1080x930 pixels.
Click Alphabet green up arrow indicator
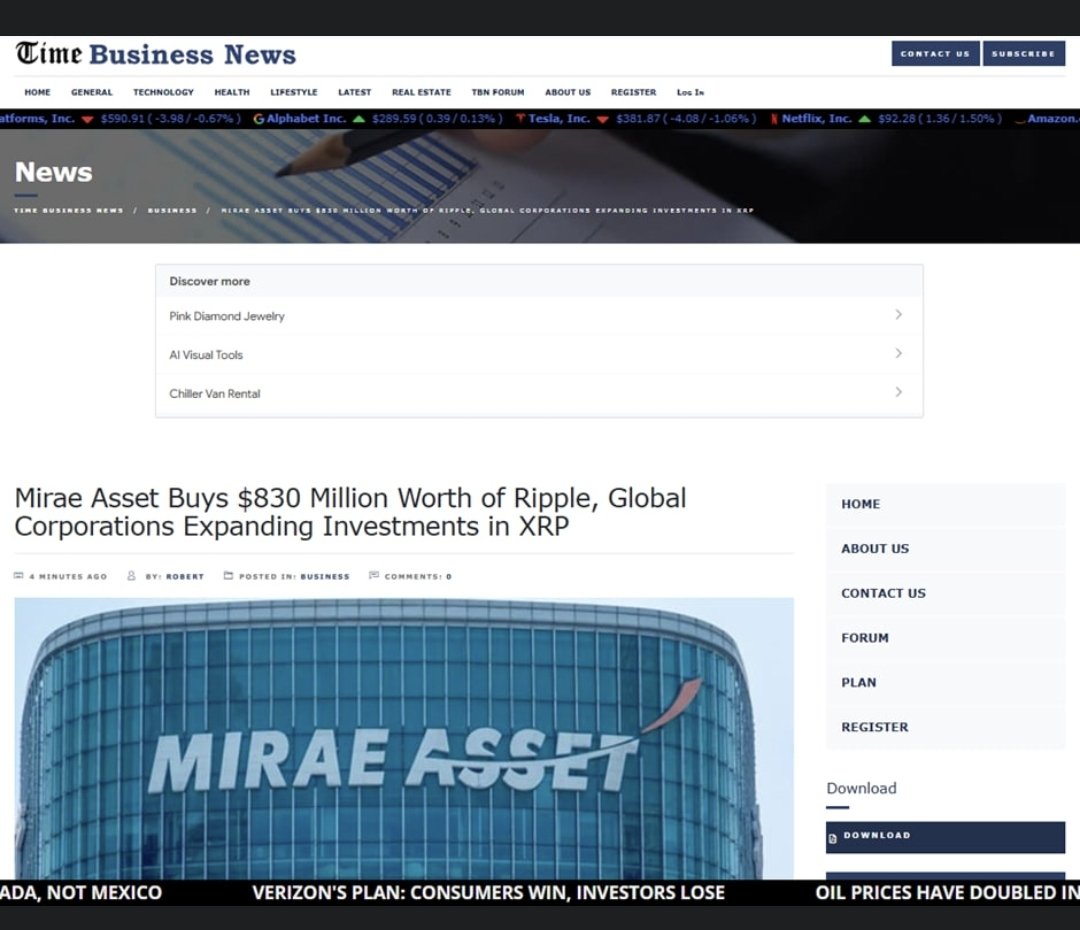[x=359, y=118]
